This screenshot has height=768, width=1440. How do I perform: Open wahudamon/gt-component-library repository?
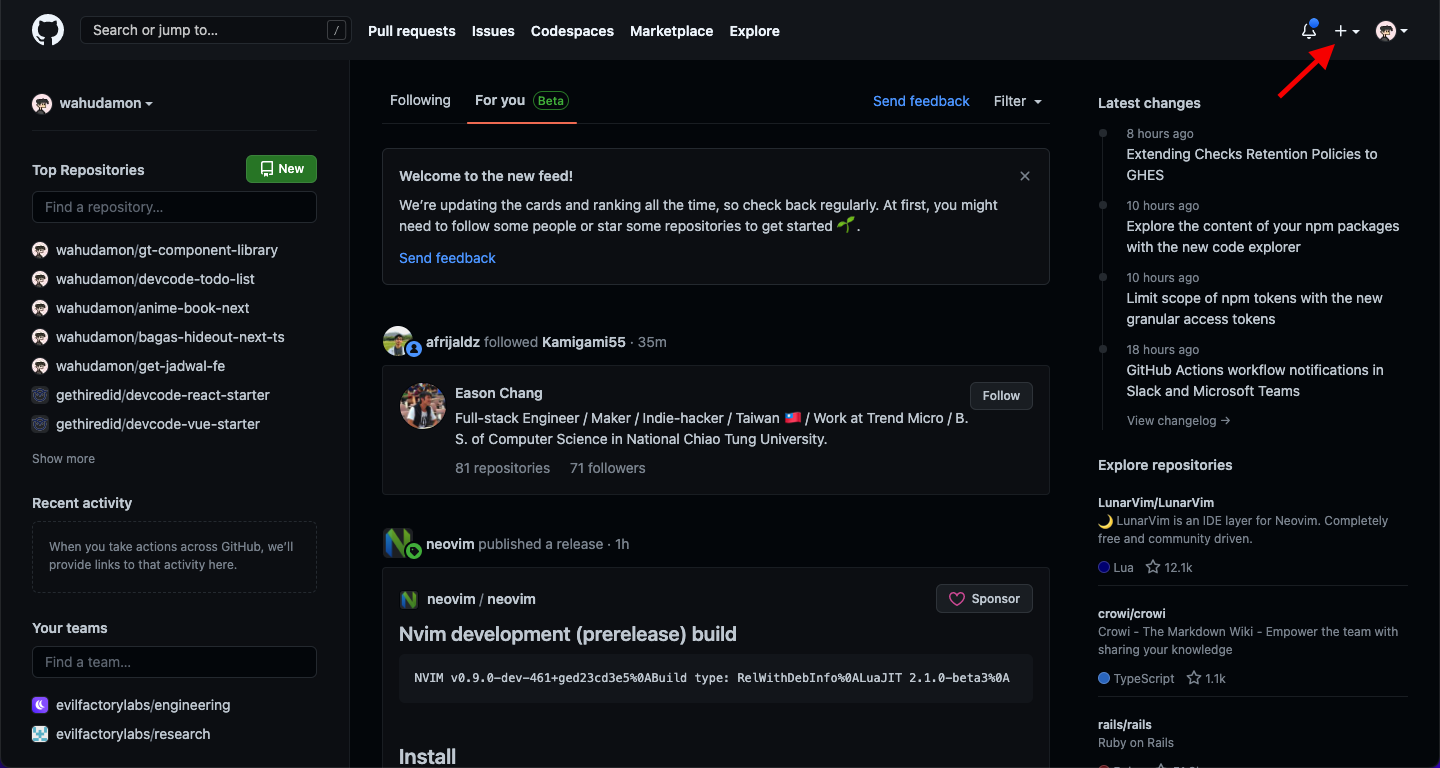point(167,250)
